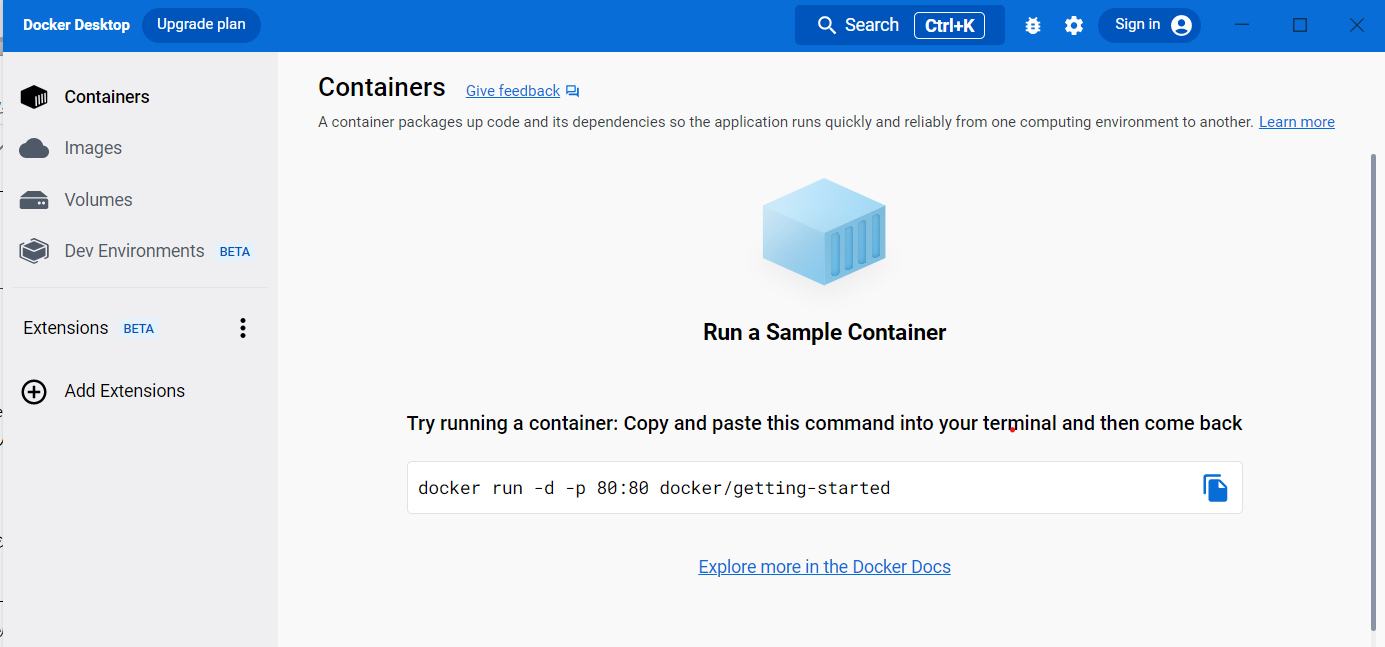Copy the docker run command icon
Viewport: 1385px width, 647px height.
(1215, 488)
